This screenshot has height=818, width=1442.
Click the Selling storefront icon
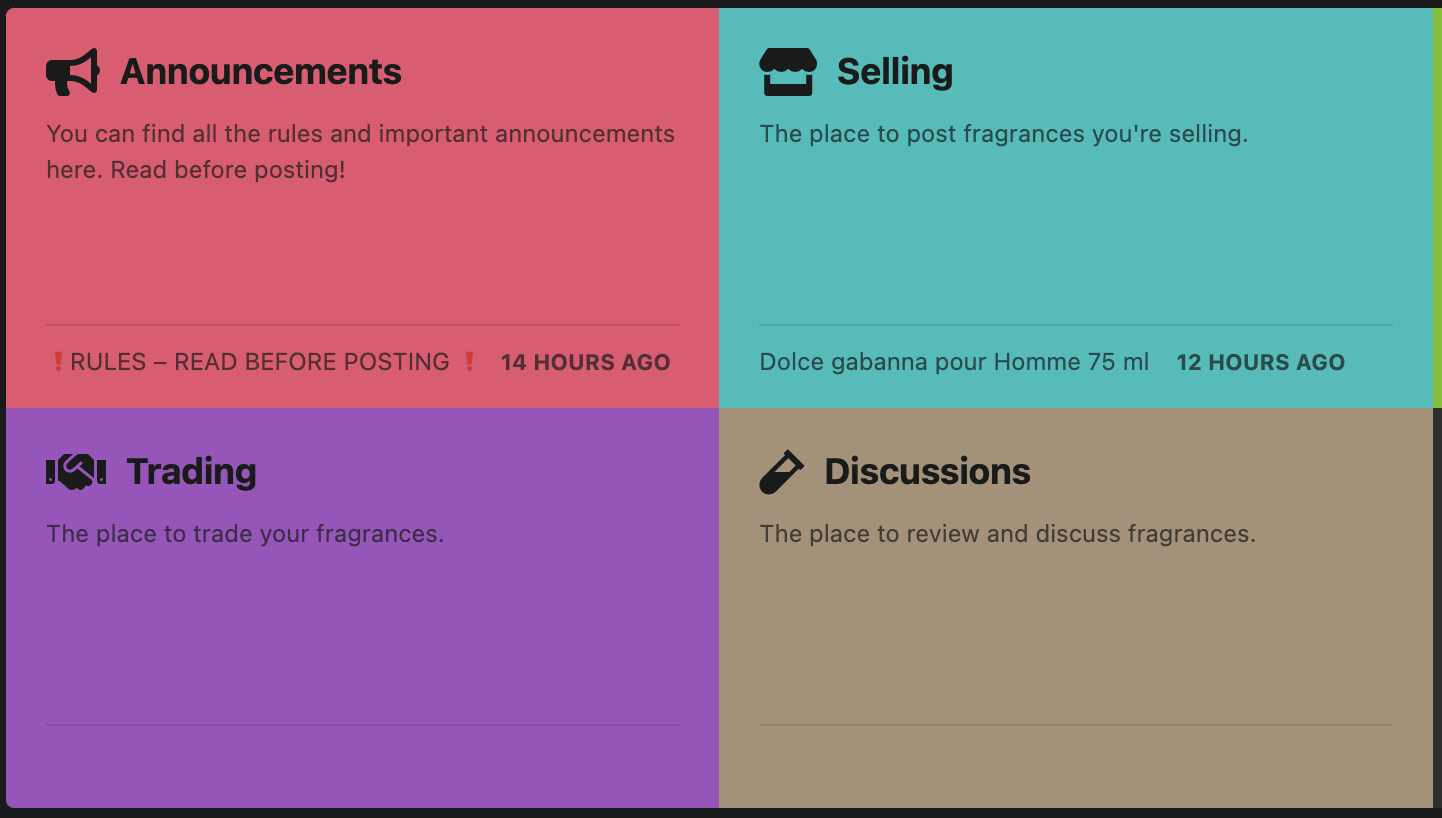[x=788, y=72]
